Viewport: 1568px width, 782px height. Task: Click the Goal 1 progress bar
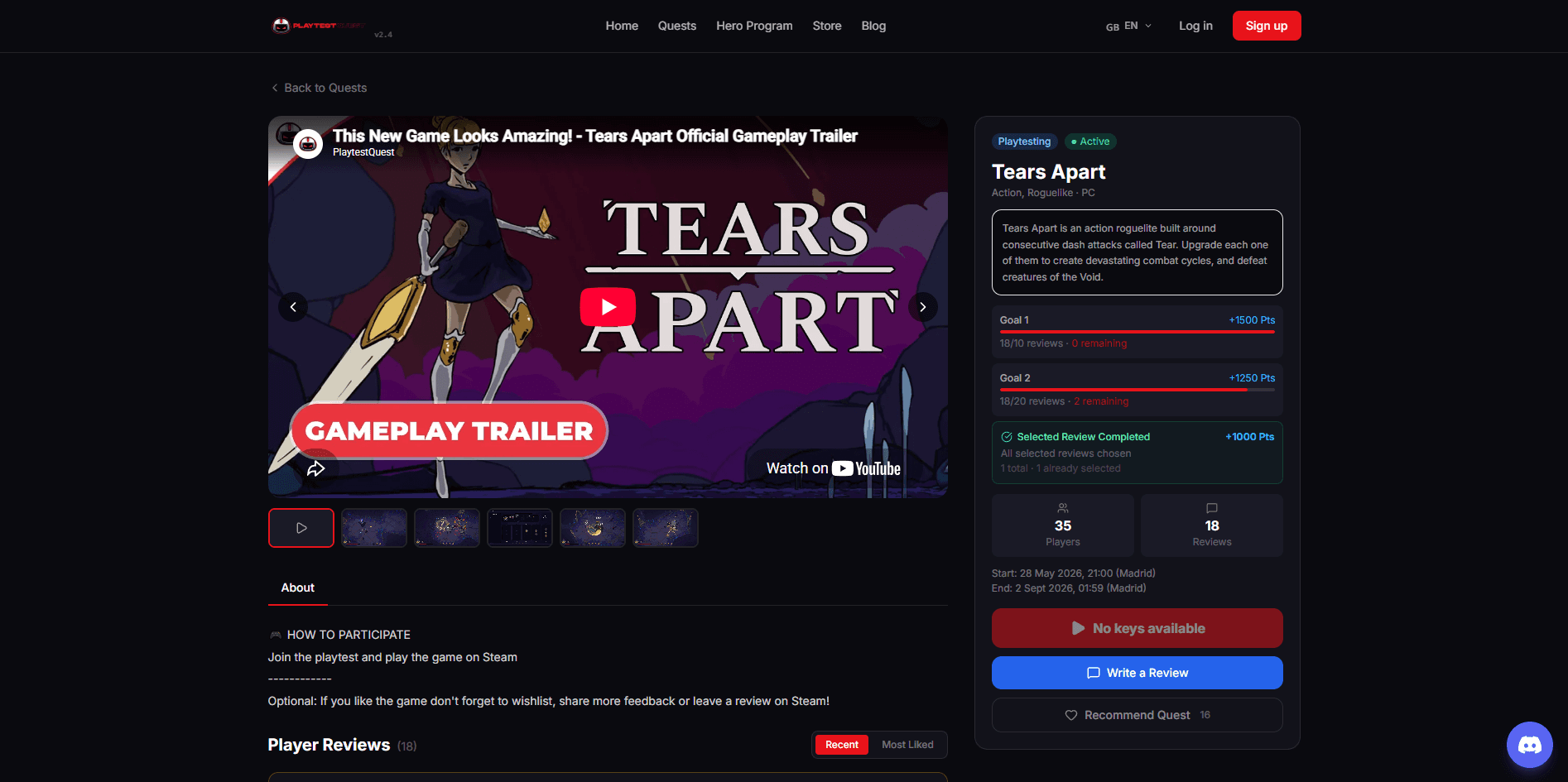coord(1138,332)
